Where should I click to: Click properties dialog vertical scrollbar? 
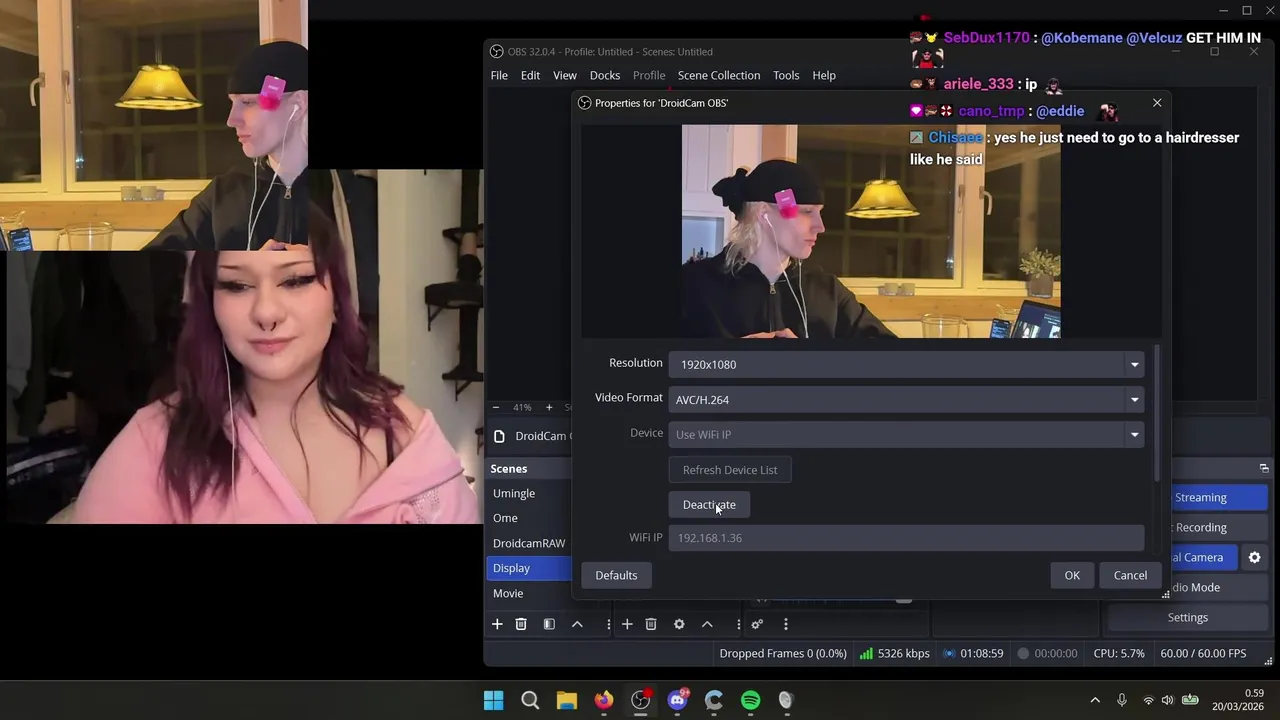(x=1157, y=412)
